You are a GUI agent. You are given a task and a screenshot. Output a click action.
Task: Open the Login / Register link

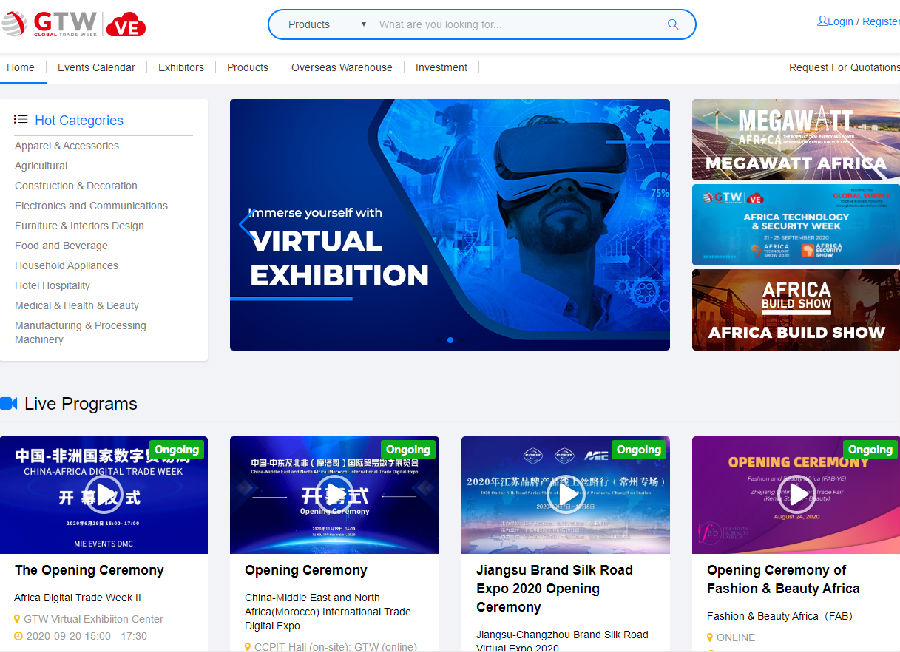point(858,21)
